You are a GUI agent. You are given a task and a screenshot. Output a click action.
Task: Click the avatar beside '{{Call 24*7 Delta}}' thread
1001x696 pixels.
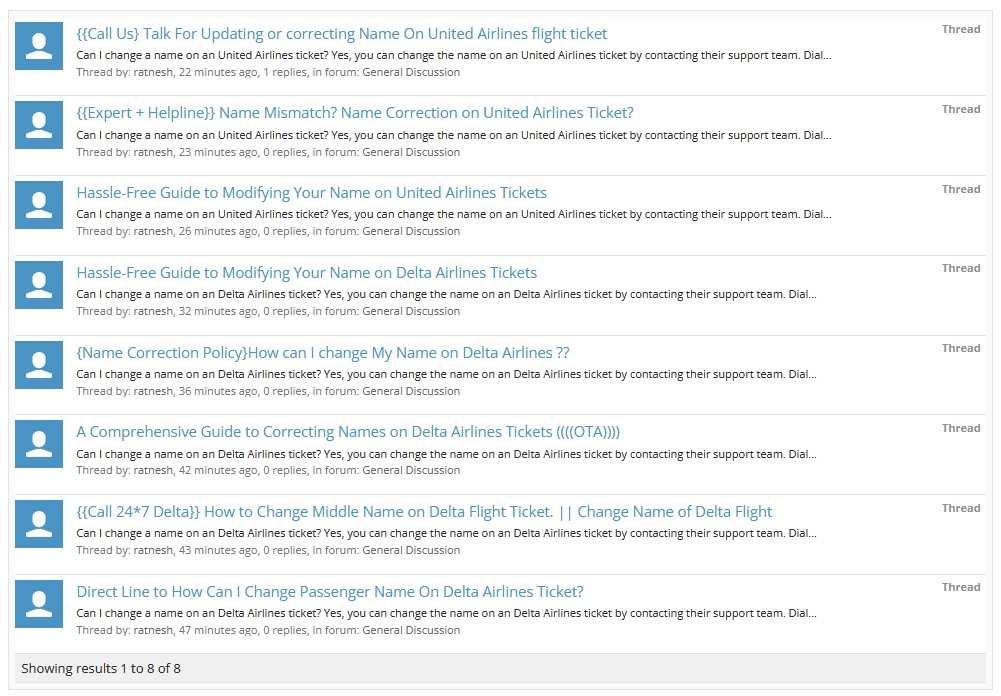click(39, 524)
